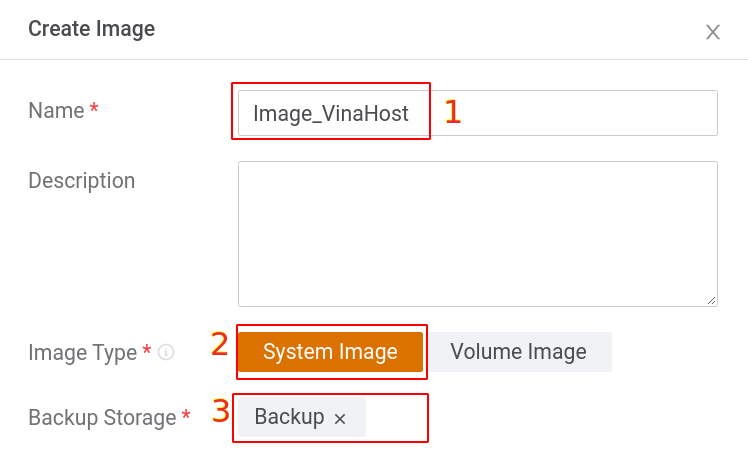This screenshot has height=476, width=748.
Task: Click the required asterisk beside Name
Action: pyautogui.click(x=94, y=110)
